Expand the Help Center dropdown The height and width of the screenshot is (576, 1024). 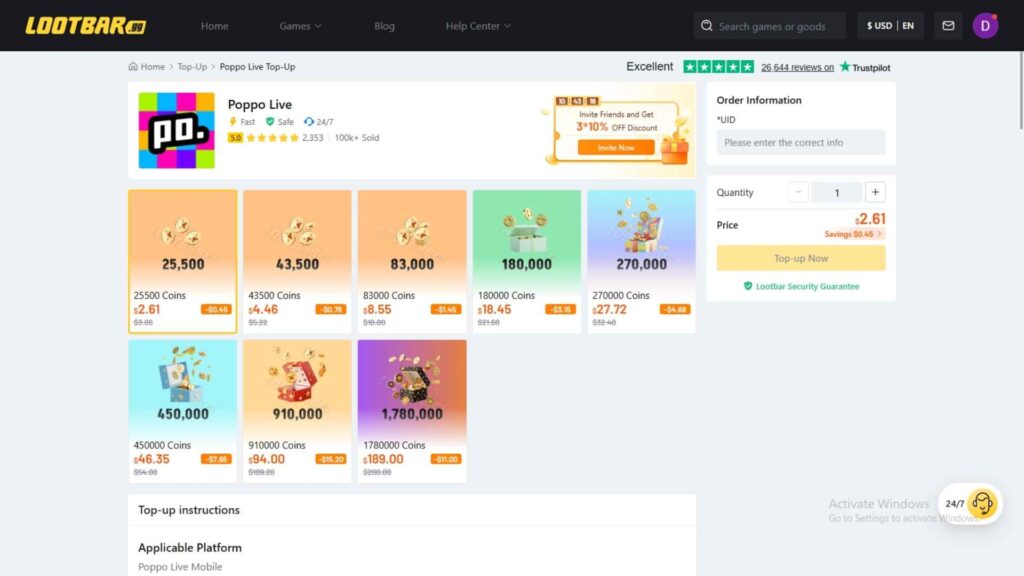point(478,25)
